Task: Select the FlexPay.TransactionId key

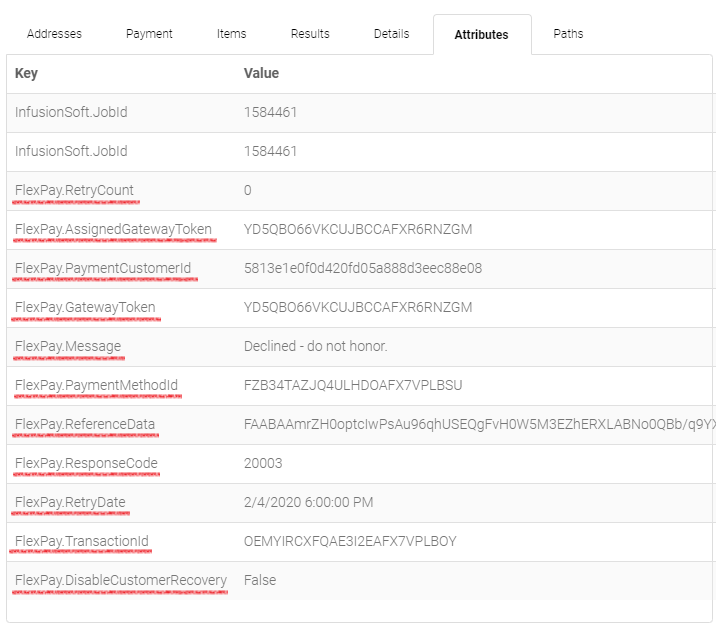Action: [82, 541]
